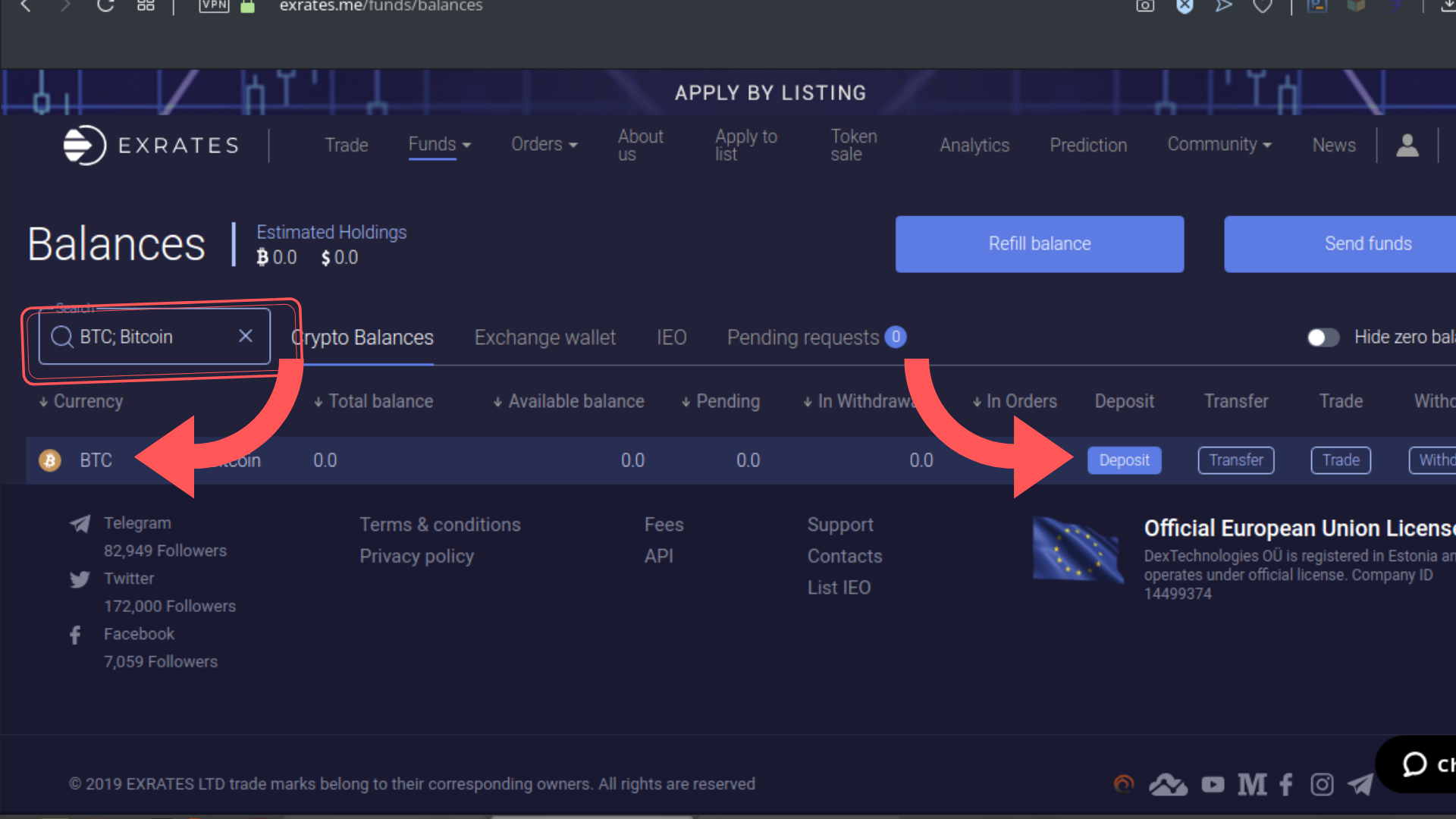
Task: Open the Facebook icon in bottom social bar
Action: tap(1286, 784)
